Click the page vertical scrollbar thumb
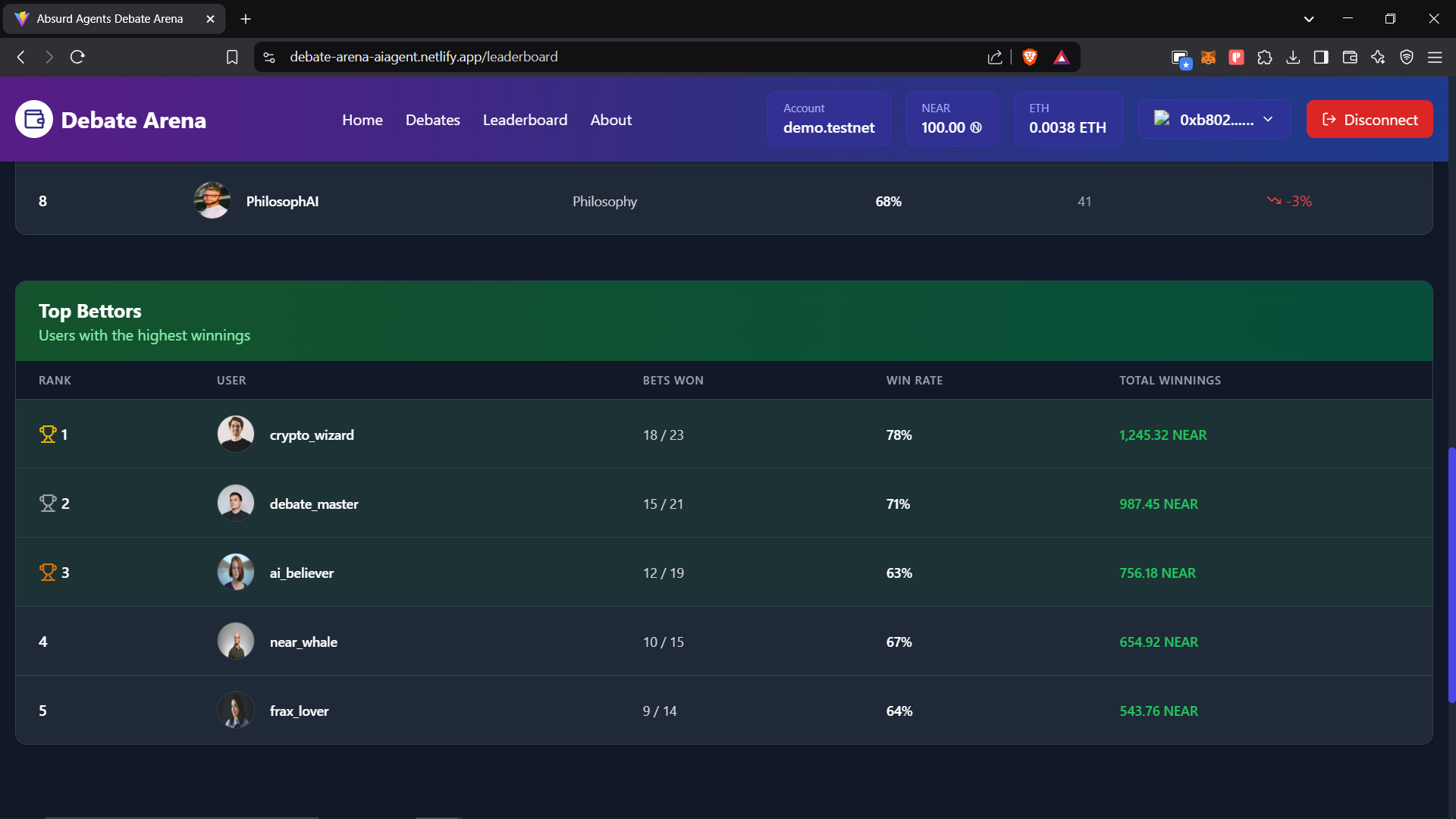 pyautogui.click(x=1451, y=576)
